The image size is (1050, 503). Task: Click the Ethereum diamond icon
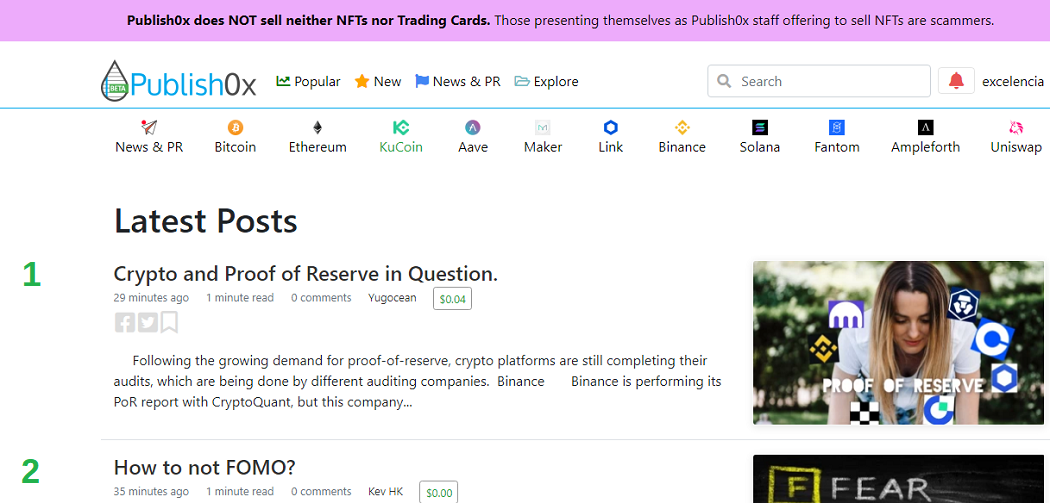click(317, 127)
